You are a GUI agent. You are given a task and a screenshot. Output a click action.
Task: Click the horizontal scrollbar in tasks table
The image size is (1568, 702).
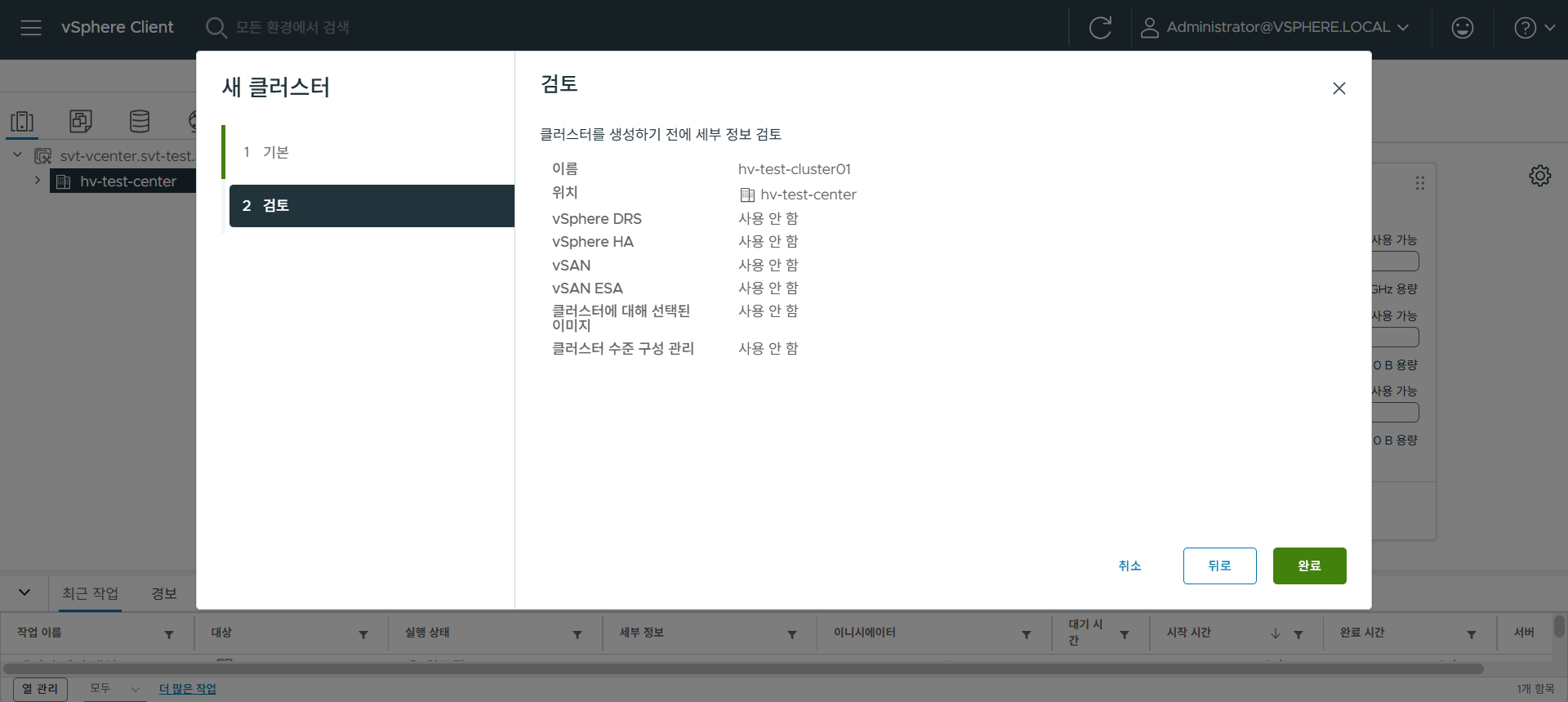(743, 668)
